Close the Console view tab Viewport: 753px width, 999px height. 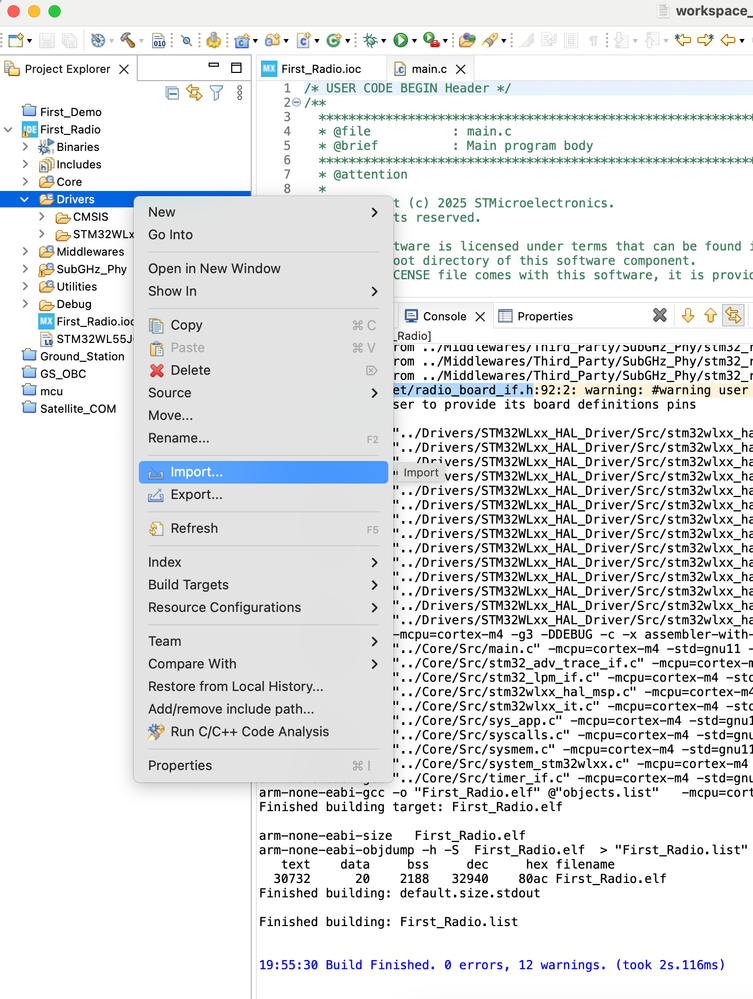[480, 316]
